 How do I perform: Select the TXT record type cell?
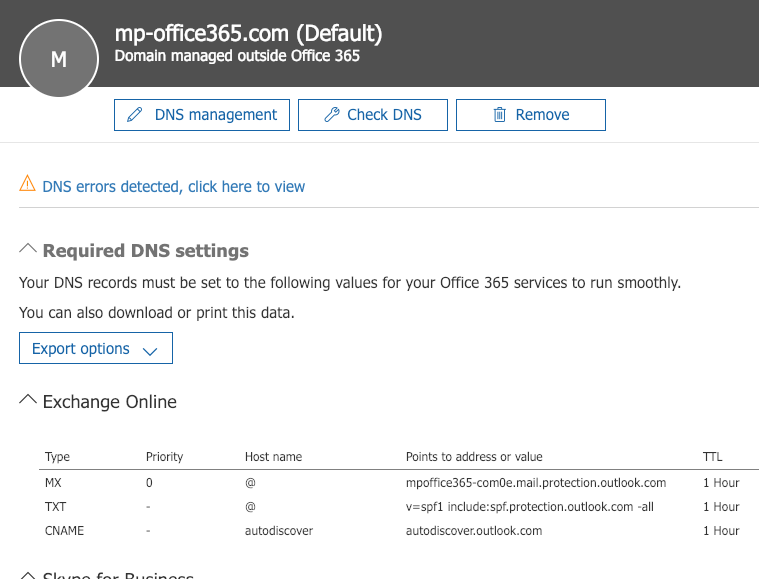[55, 507]
